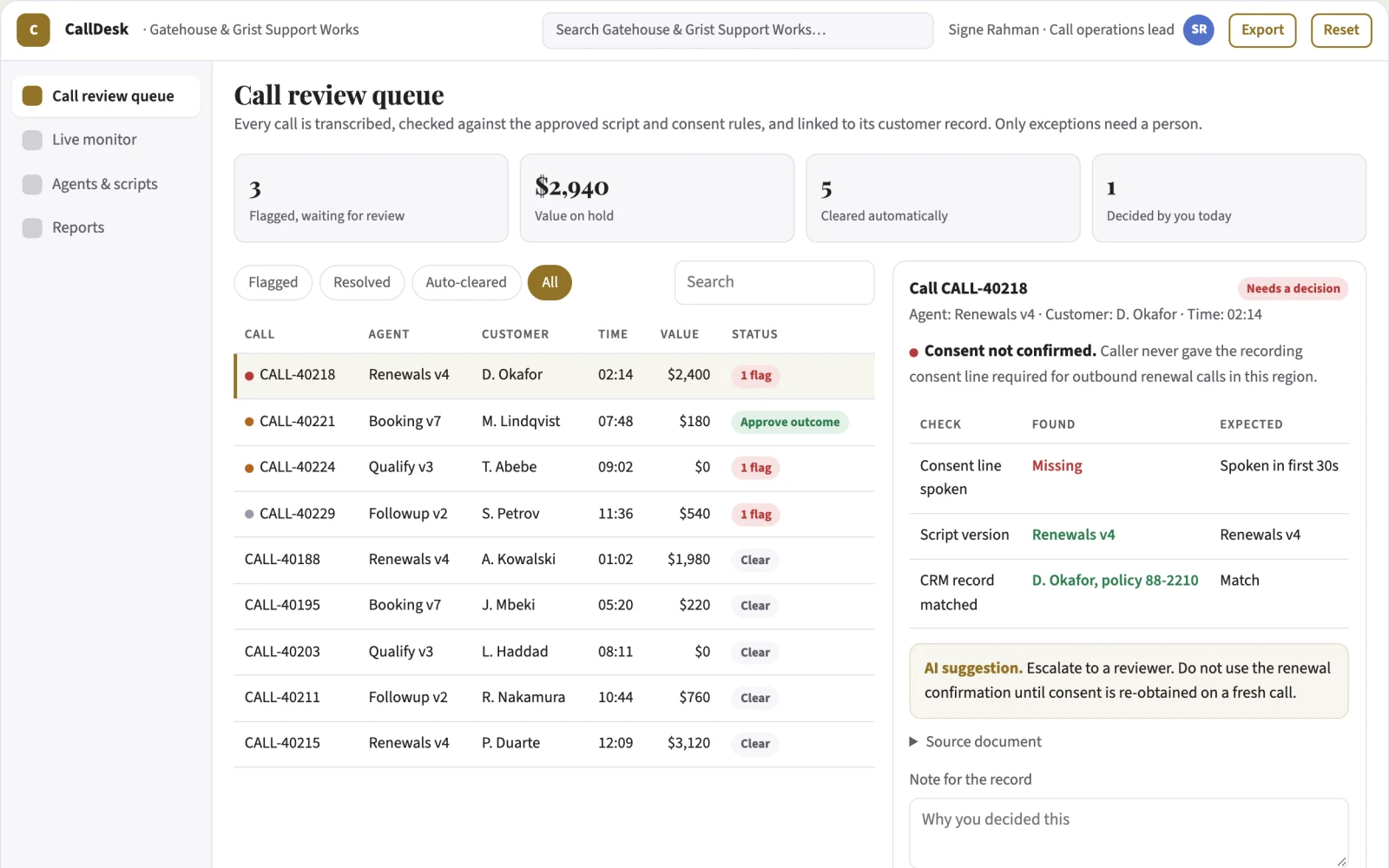Image resolution: width=1389 pixels, height=868 pixels.
Task: Click the call queue Search box
Action: 774,282
